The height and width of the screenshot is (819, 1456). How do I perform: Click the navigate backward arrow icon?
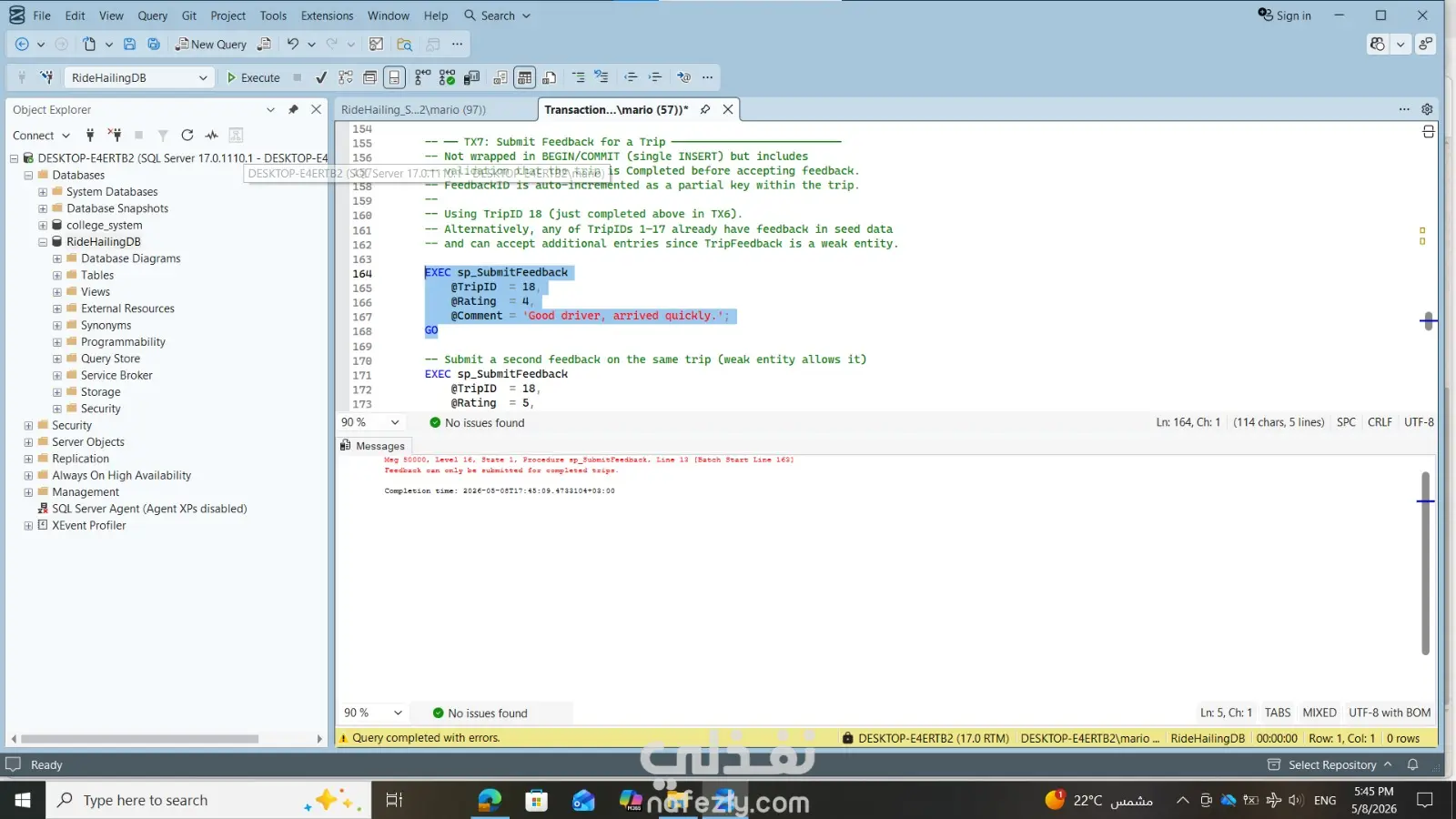(22, 44)
